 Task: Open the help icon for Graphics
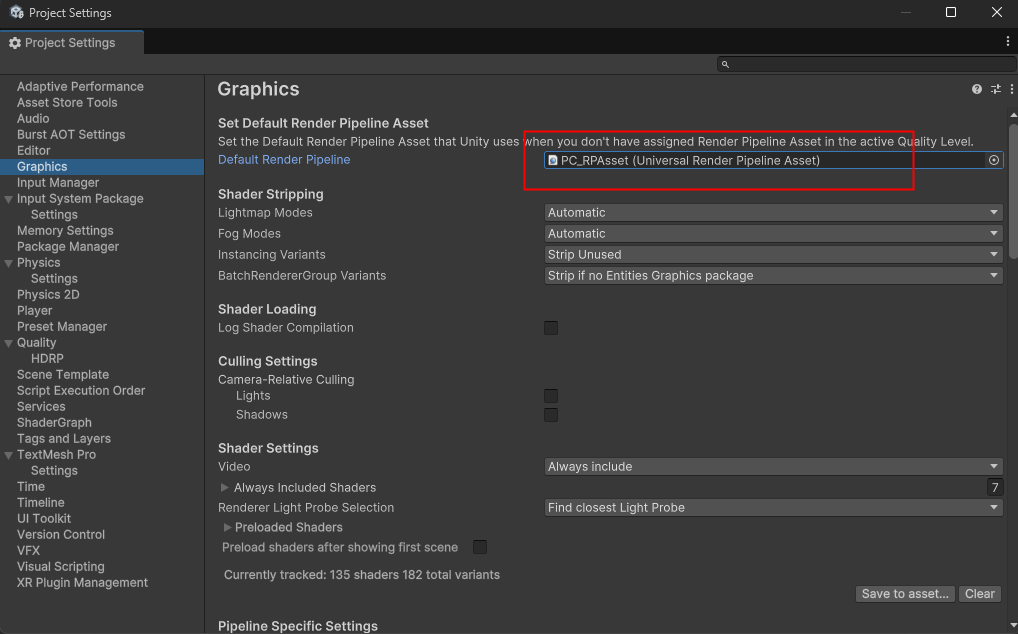pos(976,90)
